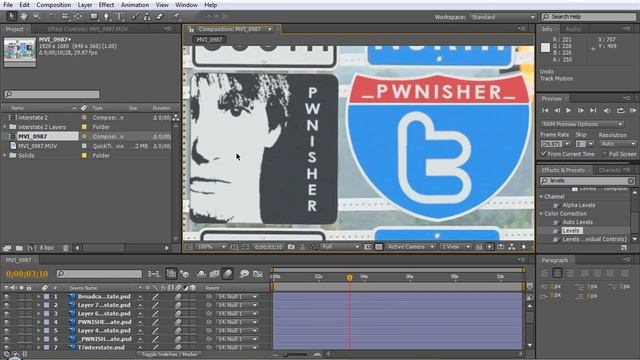Image resolution: width=640 pixels, height=360 pixels.
Task: Select the Clone Stamp tool
Action: tap(147, 16)
